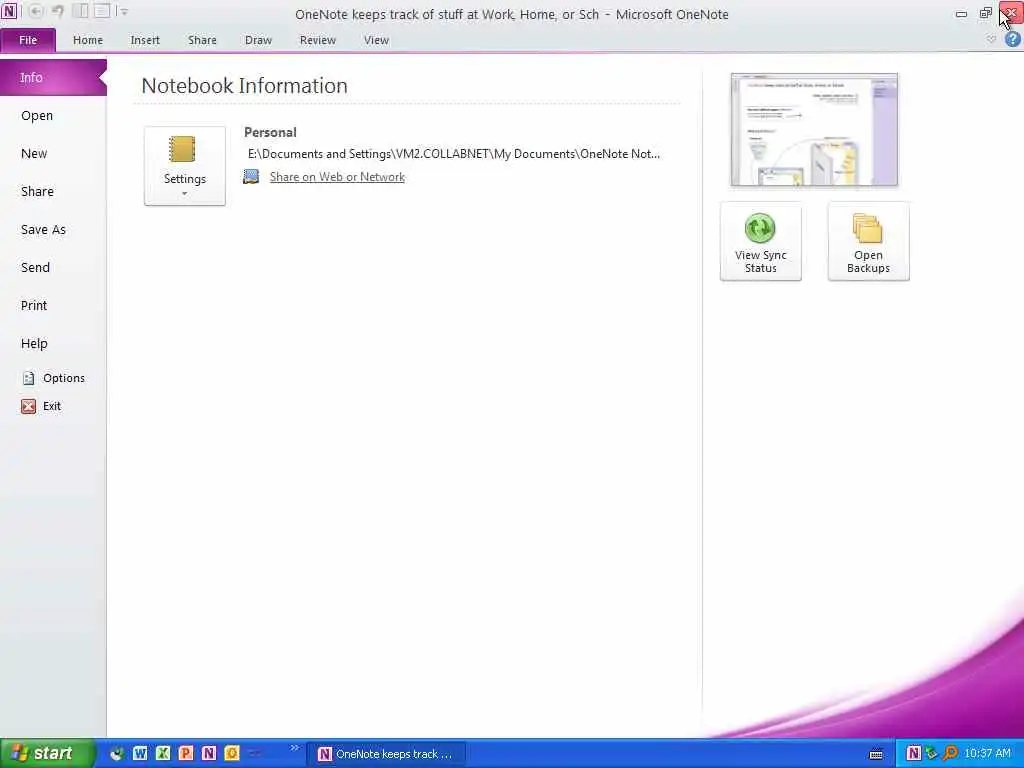The height and width of the screenshot is (768, 1024).
Task: Open the notebook Settings dropdown button
Action: pyautogui.click(x=185, y=166)
